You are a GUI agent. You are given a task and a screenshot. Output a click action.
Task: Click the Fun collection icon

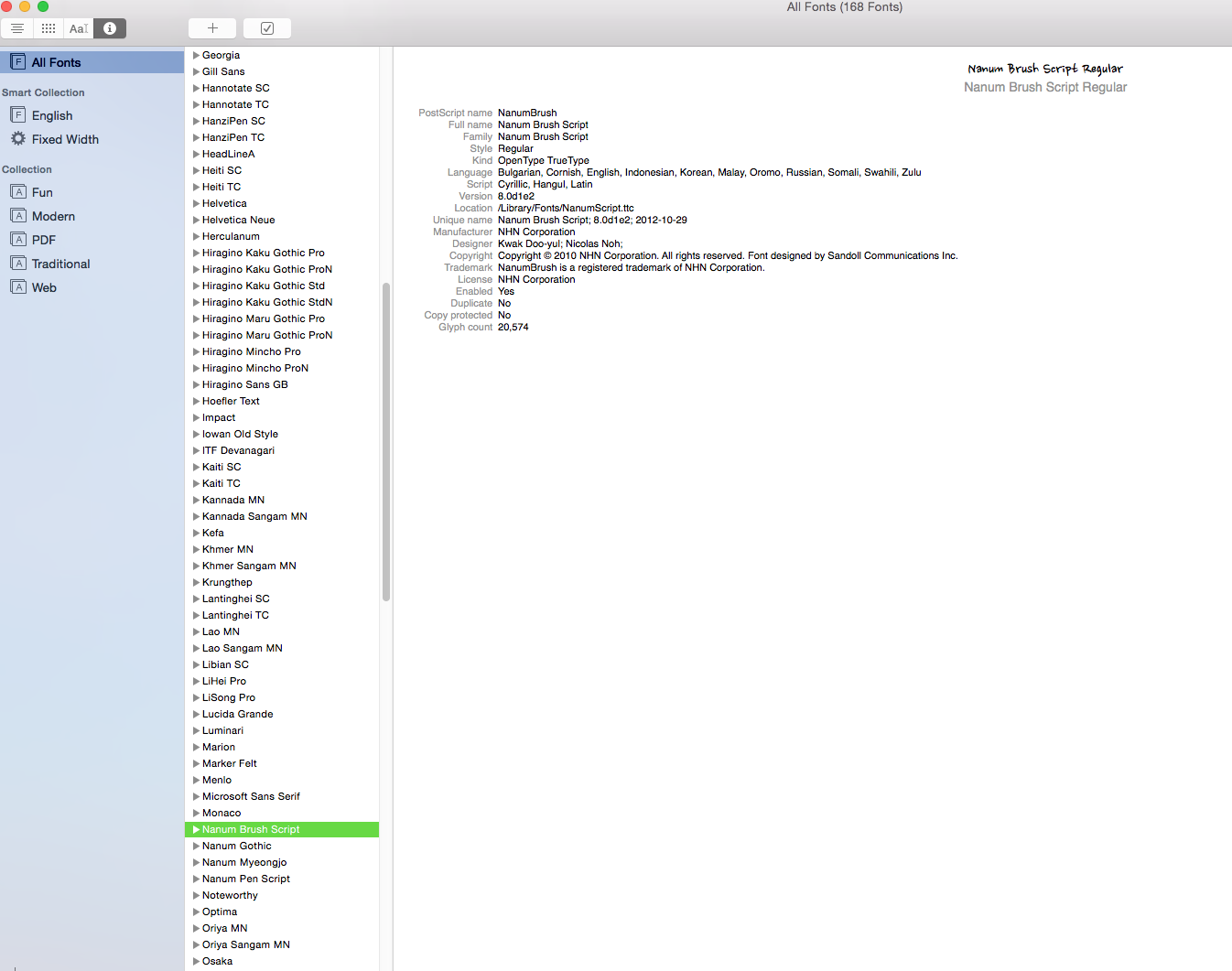coord(18,192)
